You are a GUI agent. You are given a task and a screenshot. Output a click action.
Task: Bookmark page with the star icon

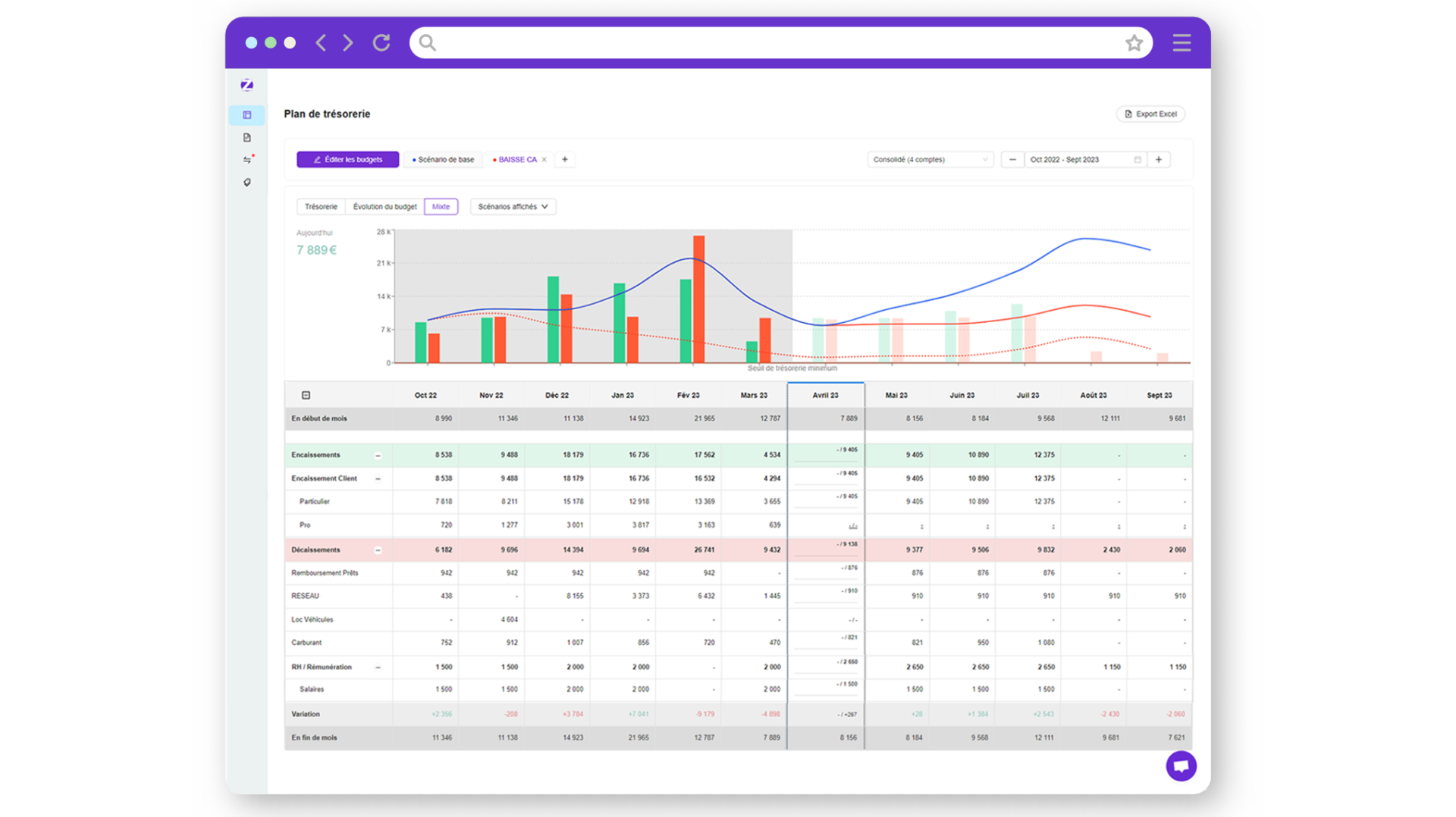pyautogui.click(x=1134, y=43)
